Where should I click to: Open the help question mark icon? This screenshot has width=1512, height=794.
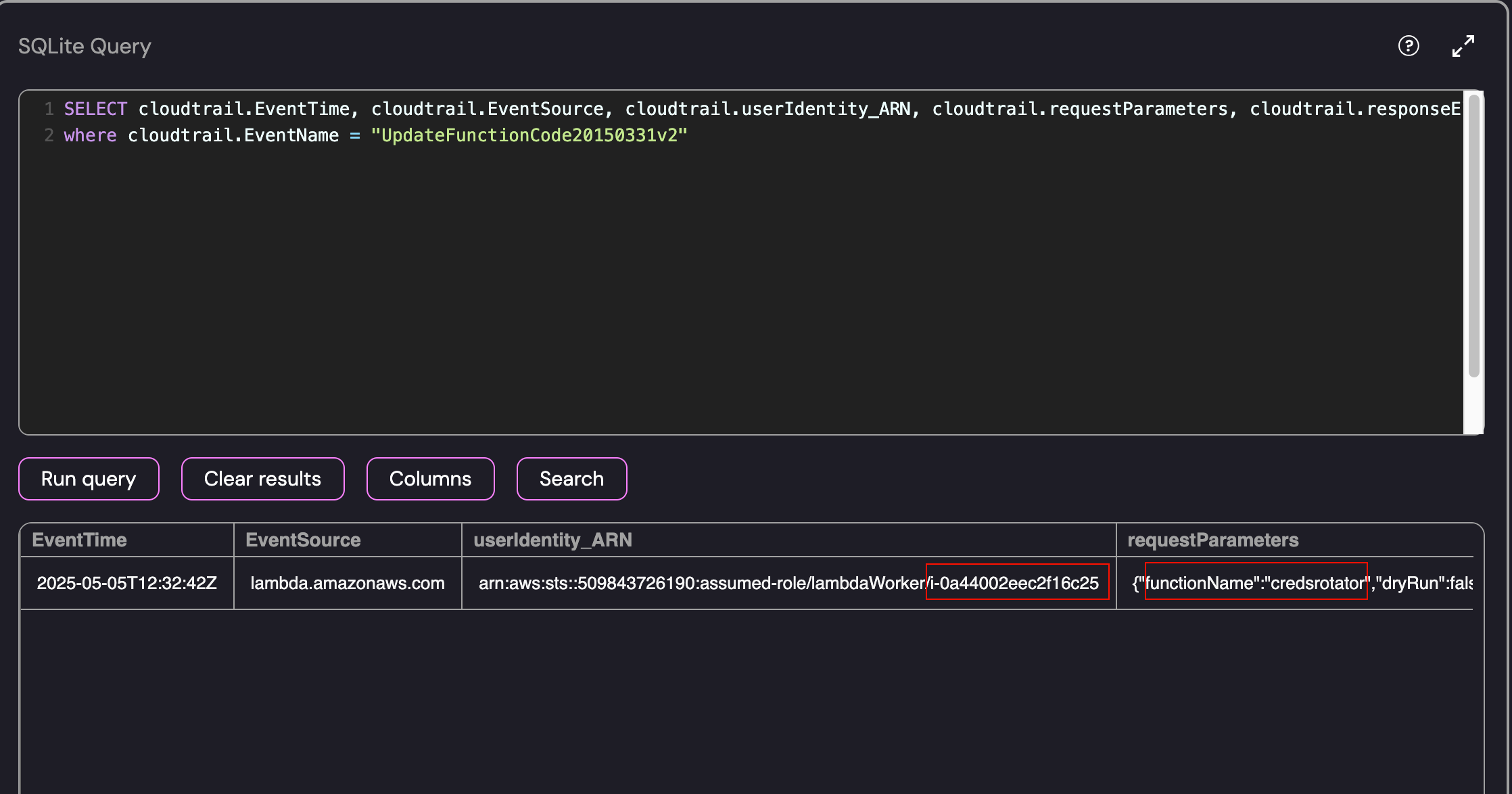pos(1409,46)
